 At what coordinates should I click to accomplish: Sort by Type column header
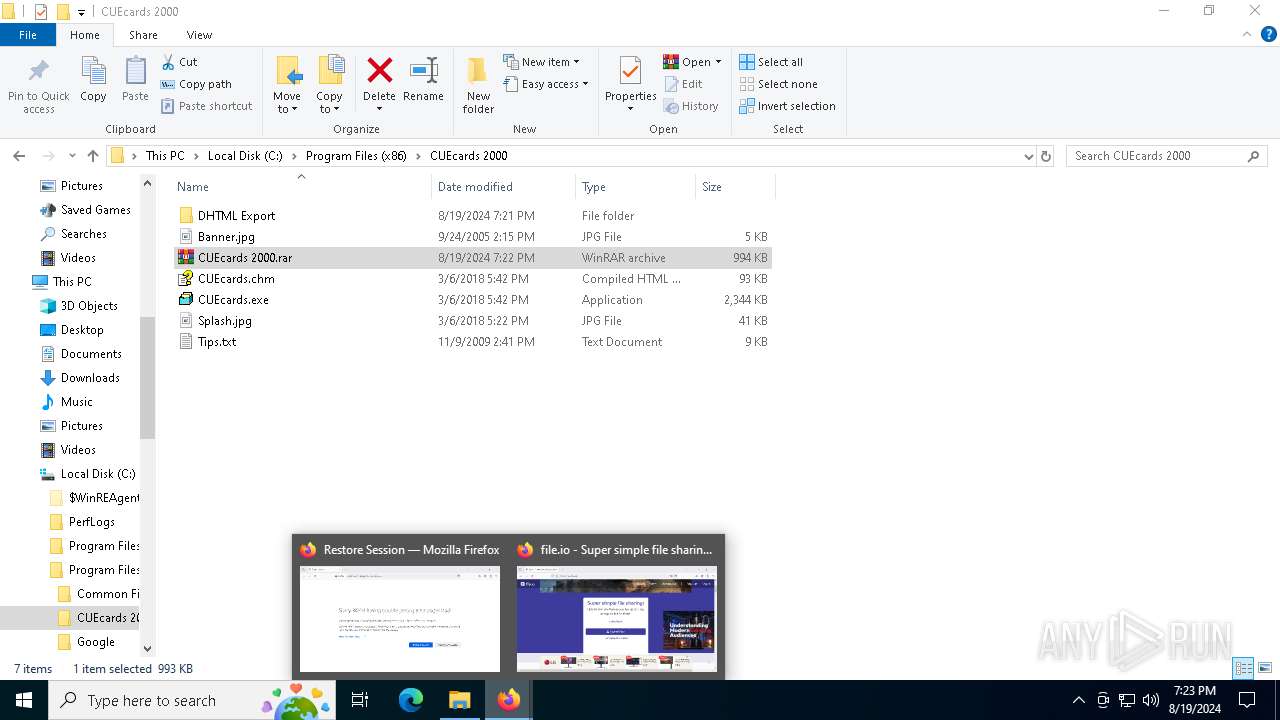point(635,187)
